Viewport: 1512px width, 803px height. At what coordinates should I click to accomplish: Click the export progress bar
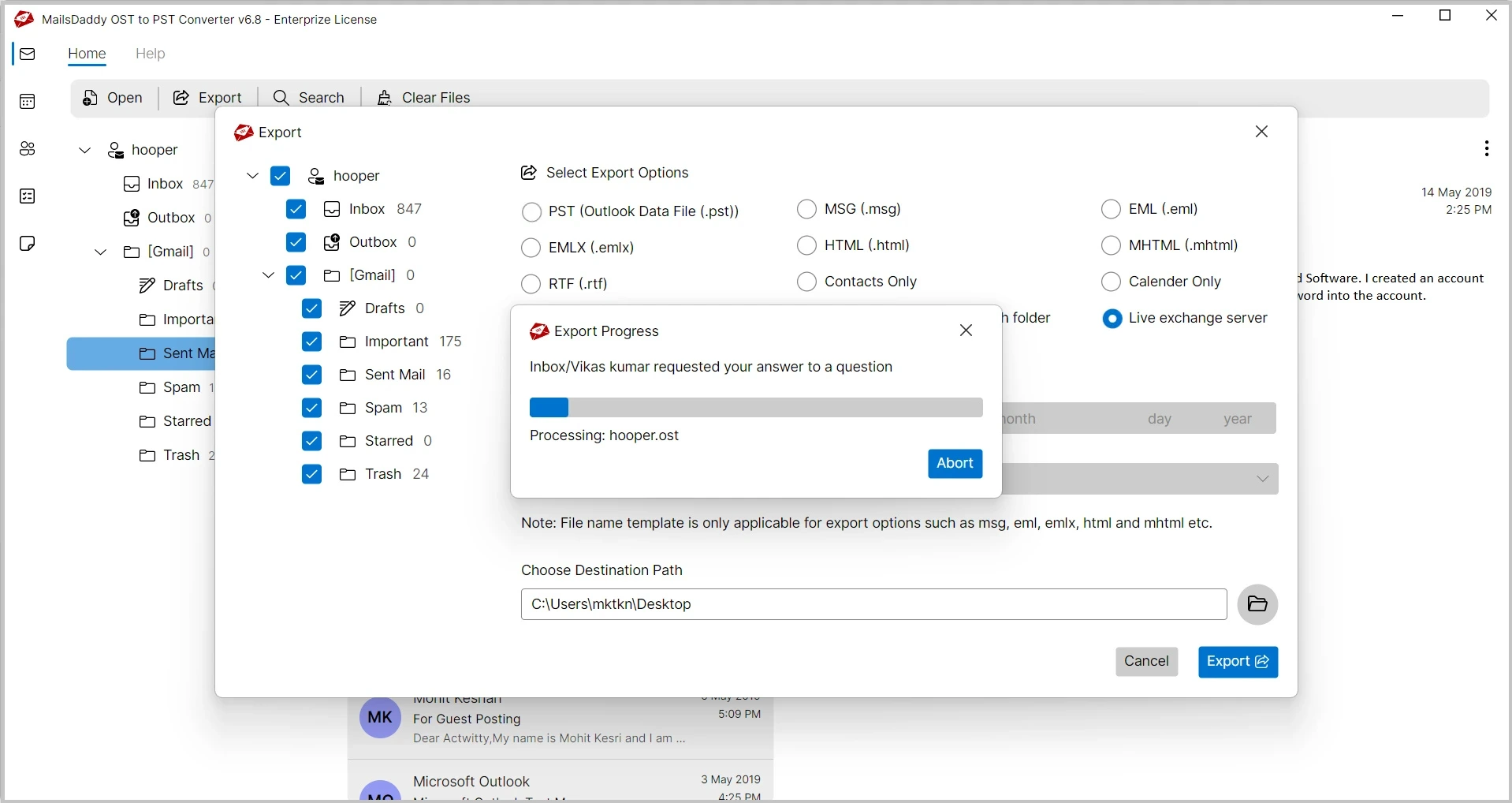pos(756,408)
